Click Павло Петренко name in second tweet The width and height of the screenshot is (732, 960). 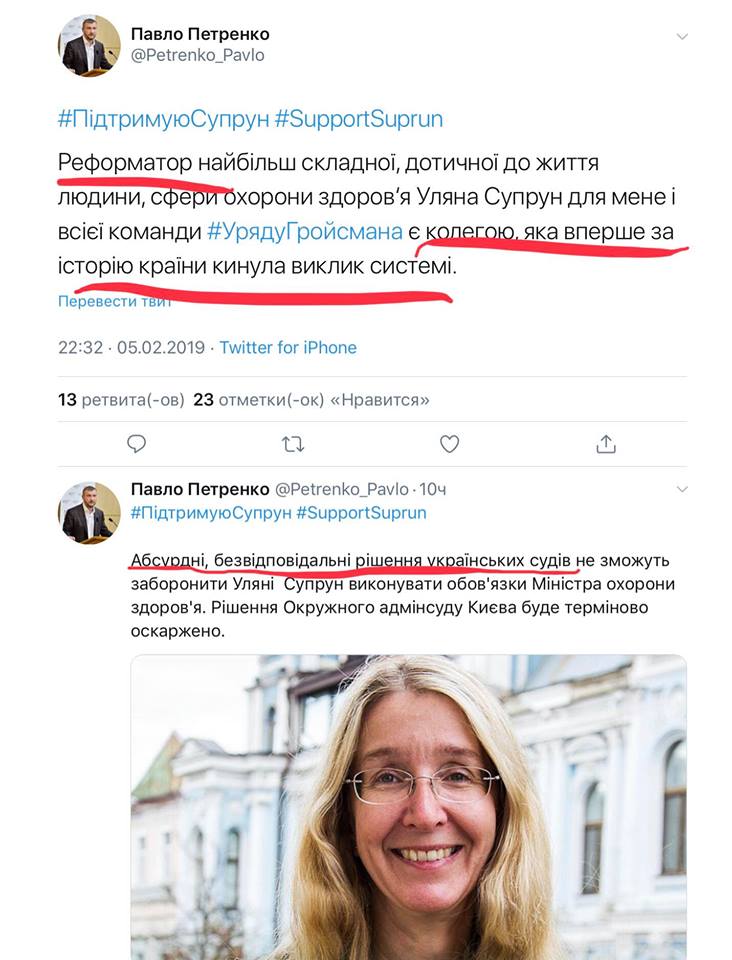click(x=200, y=489)
